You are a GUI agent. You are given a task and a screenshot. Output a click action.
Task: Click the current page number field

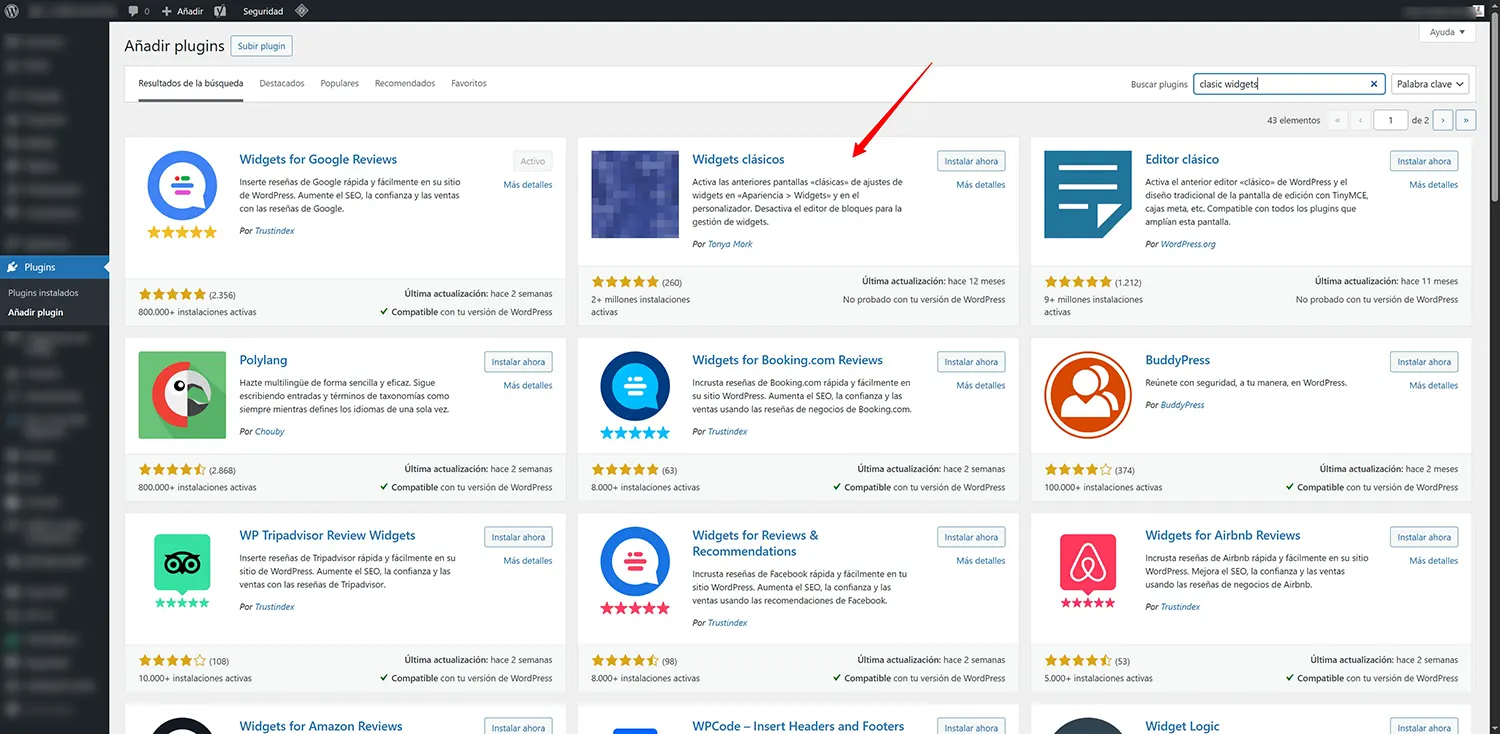[x=1390, y=120]
